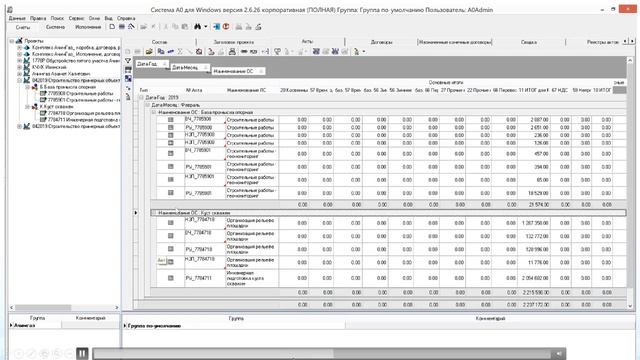The image size is (640, 360).
Task: Open the Реестры актов tab
Action: tap(602, 42)
